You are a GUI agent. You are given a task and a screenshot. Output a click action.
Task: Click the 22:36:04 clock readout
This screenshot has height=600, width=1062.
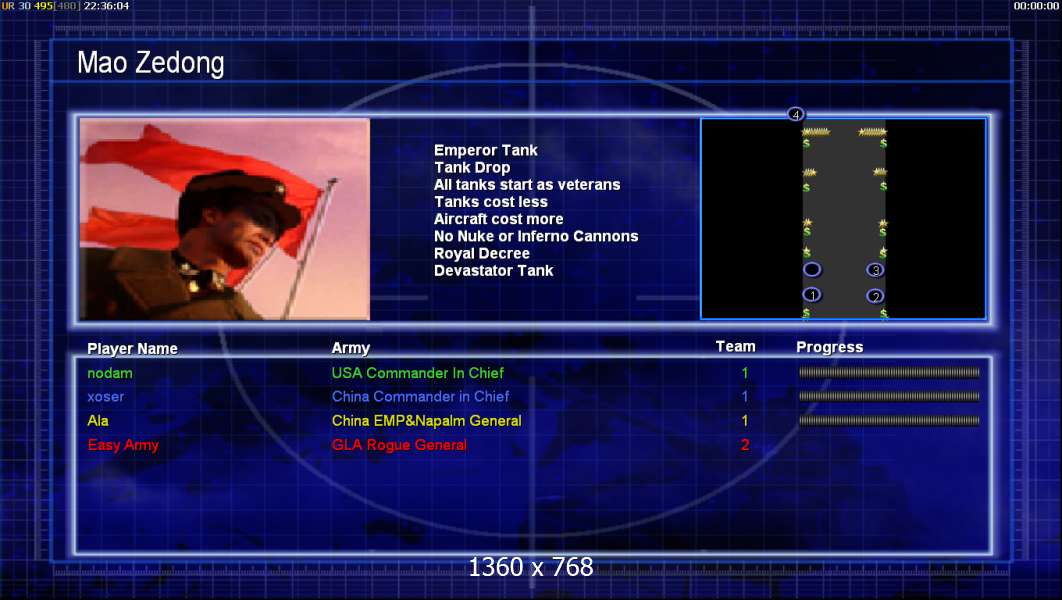click(106, 5)
